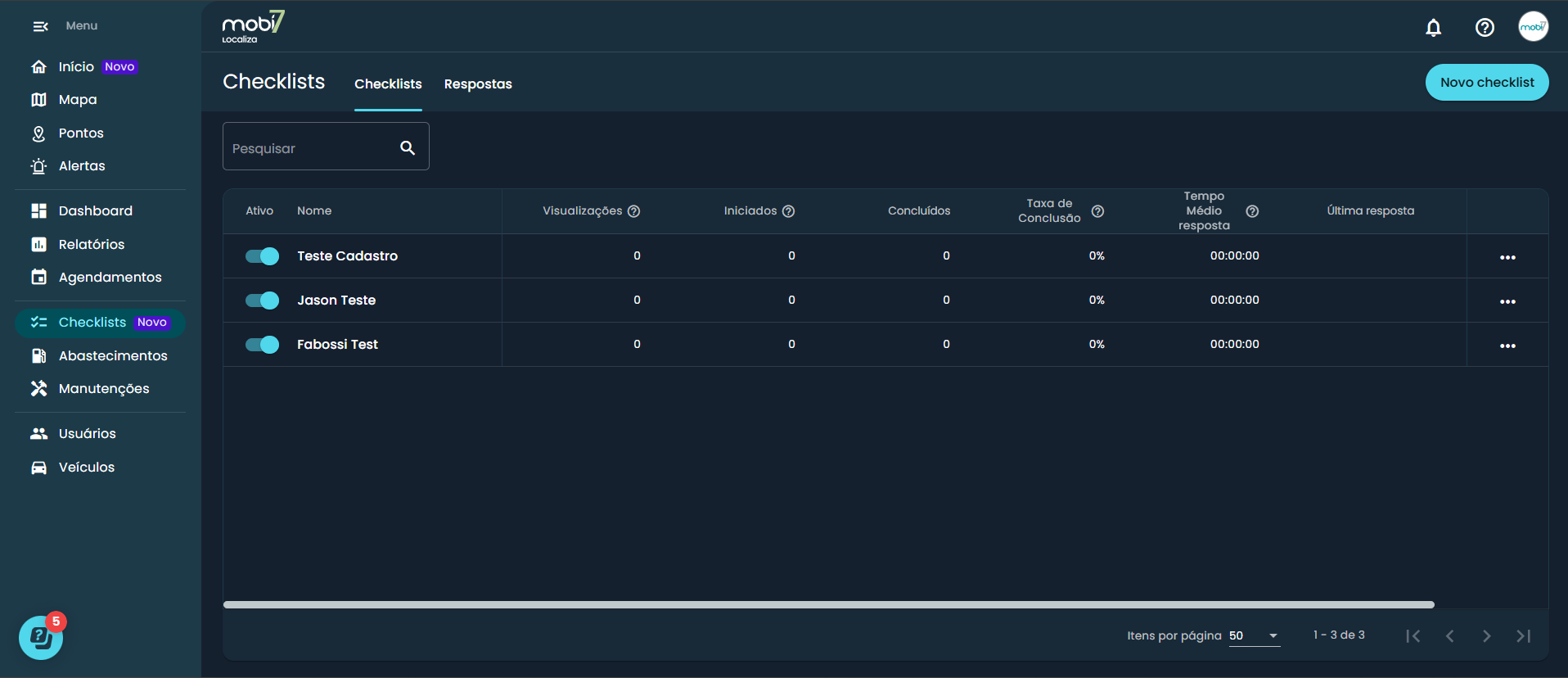
Task: Show info for Visualizações column
Action: click(633, 211)
